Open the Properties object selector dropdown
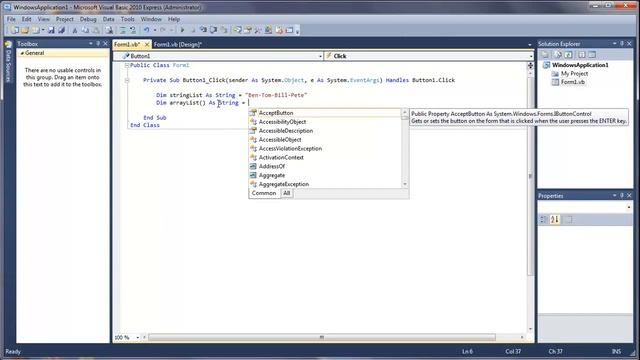Viewport: 640px width, 360px height. [x=629, y=207]
